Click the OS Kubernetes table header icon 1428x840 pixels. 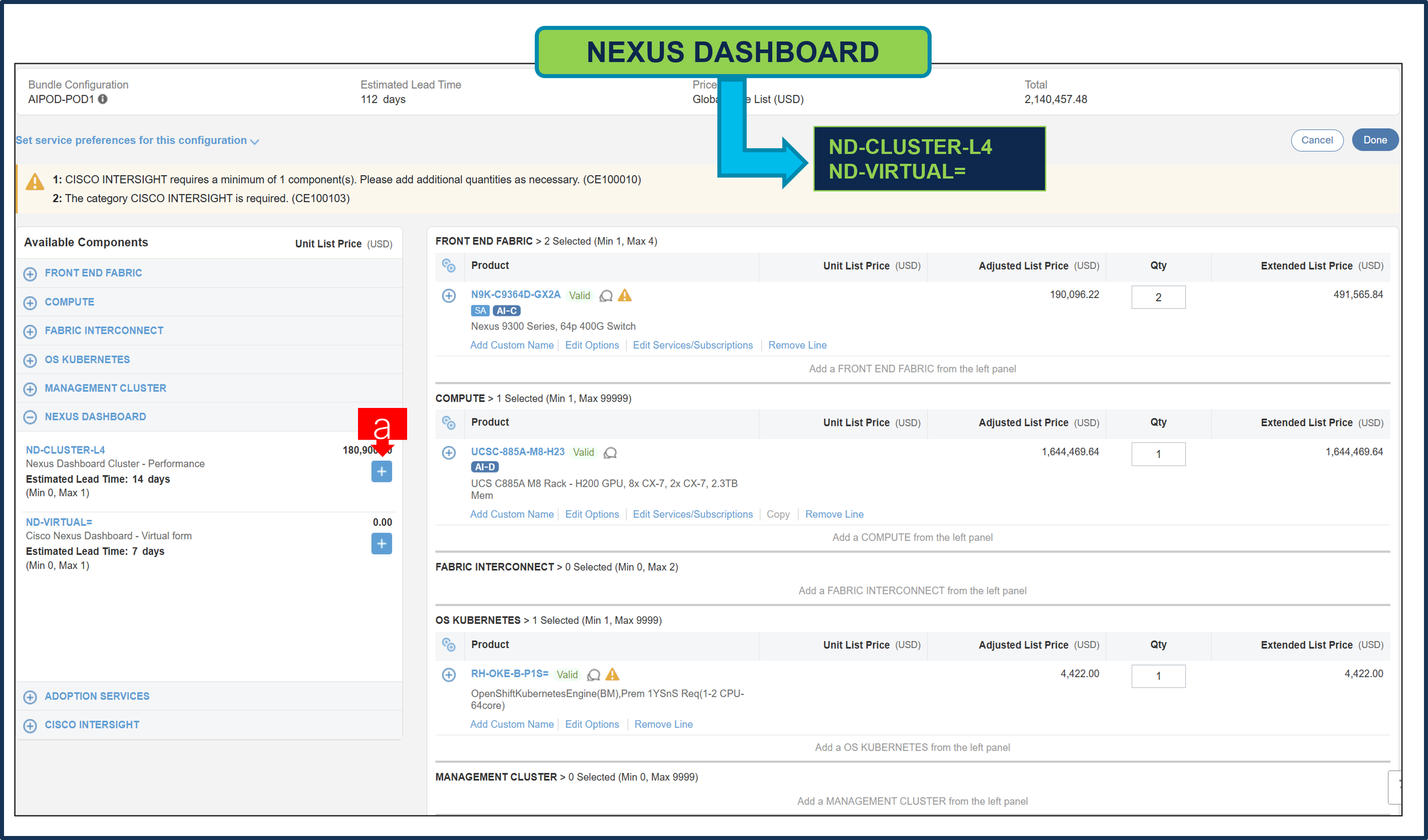pos(449,645)
